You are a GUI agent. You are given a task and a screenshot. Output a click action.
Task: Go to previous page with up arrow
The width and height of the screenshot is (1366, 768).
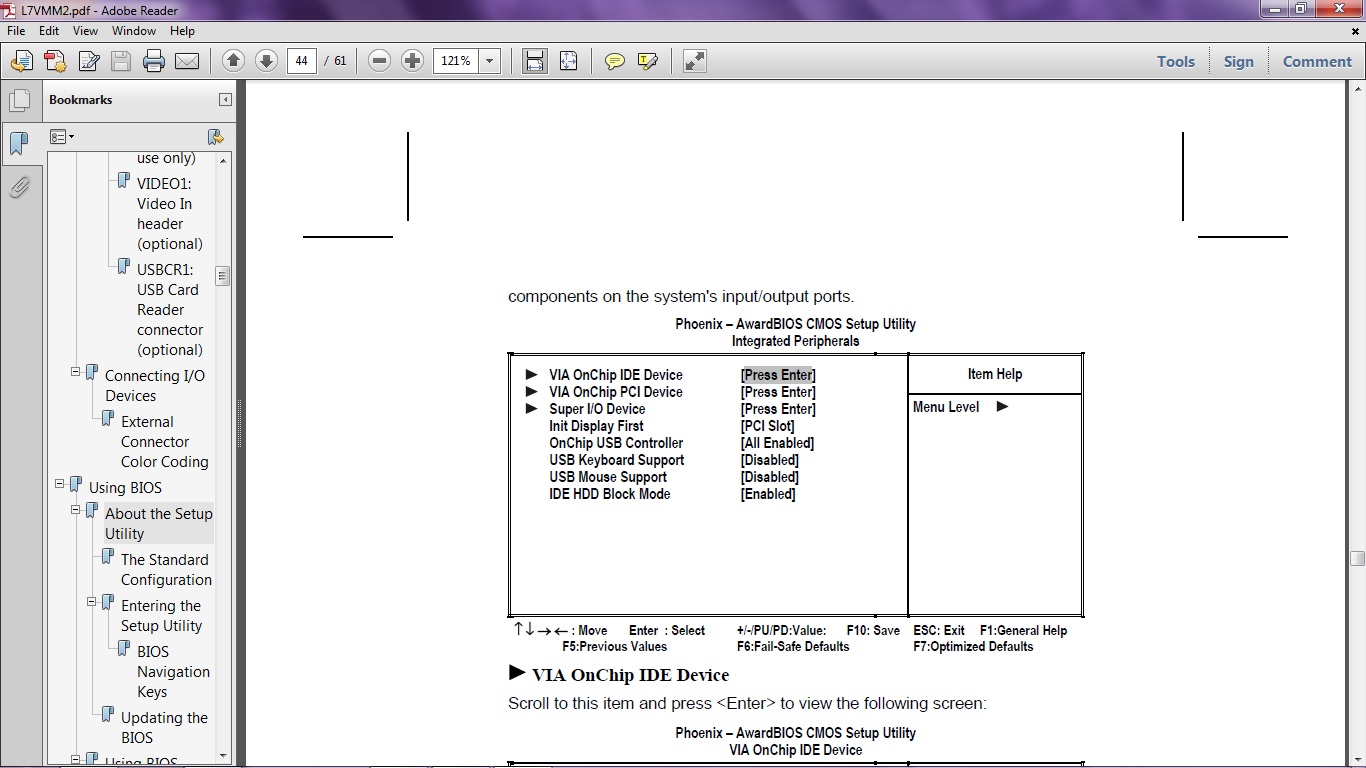point(233,61)
